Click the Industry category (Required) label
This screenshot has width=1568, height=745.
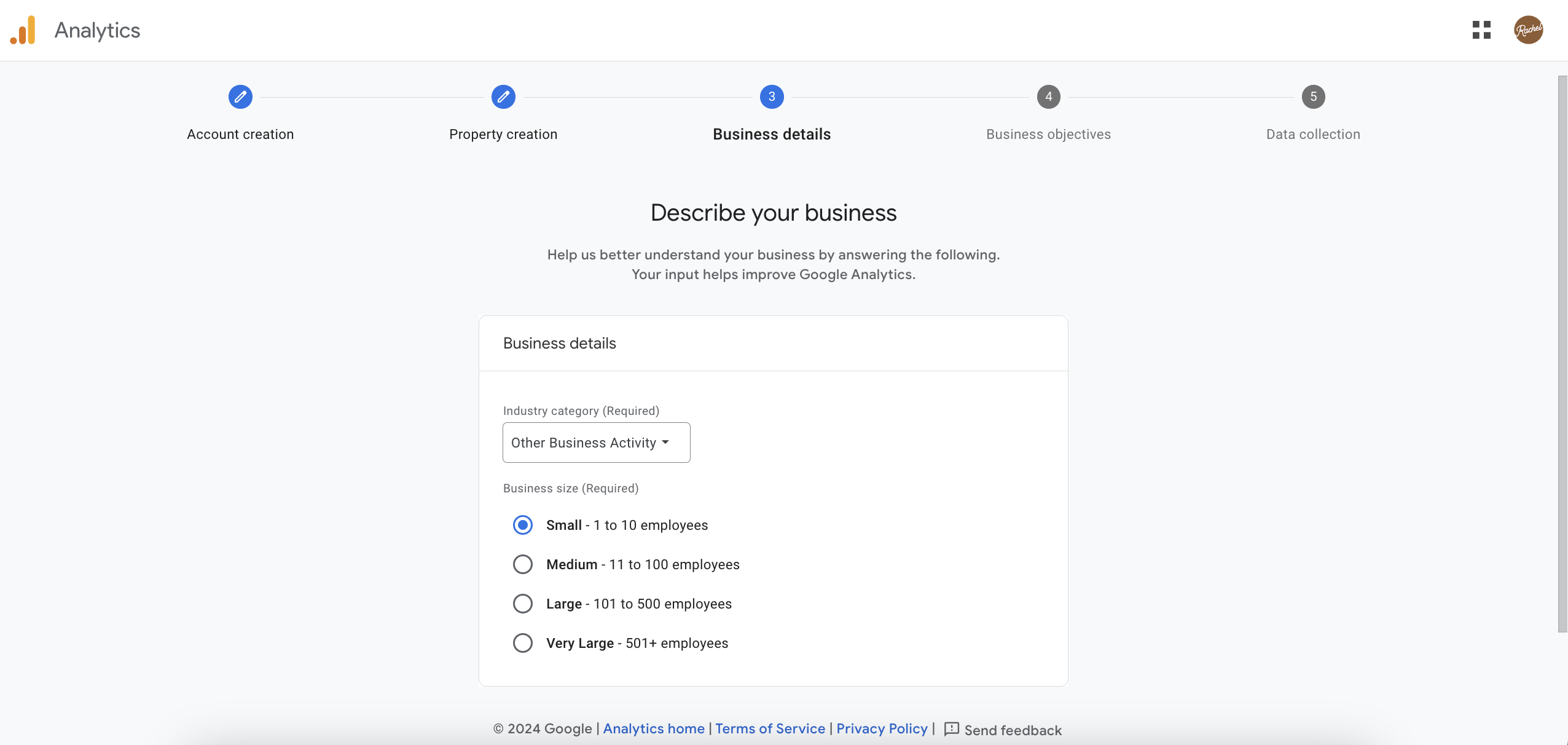coord(581,411)
